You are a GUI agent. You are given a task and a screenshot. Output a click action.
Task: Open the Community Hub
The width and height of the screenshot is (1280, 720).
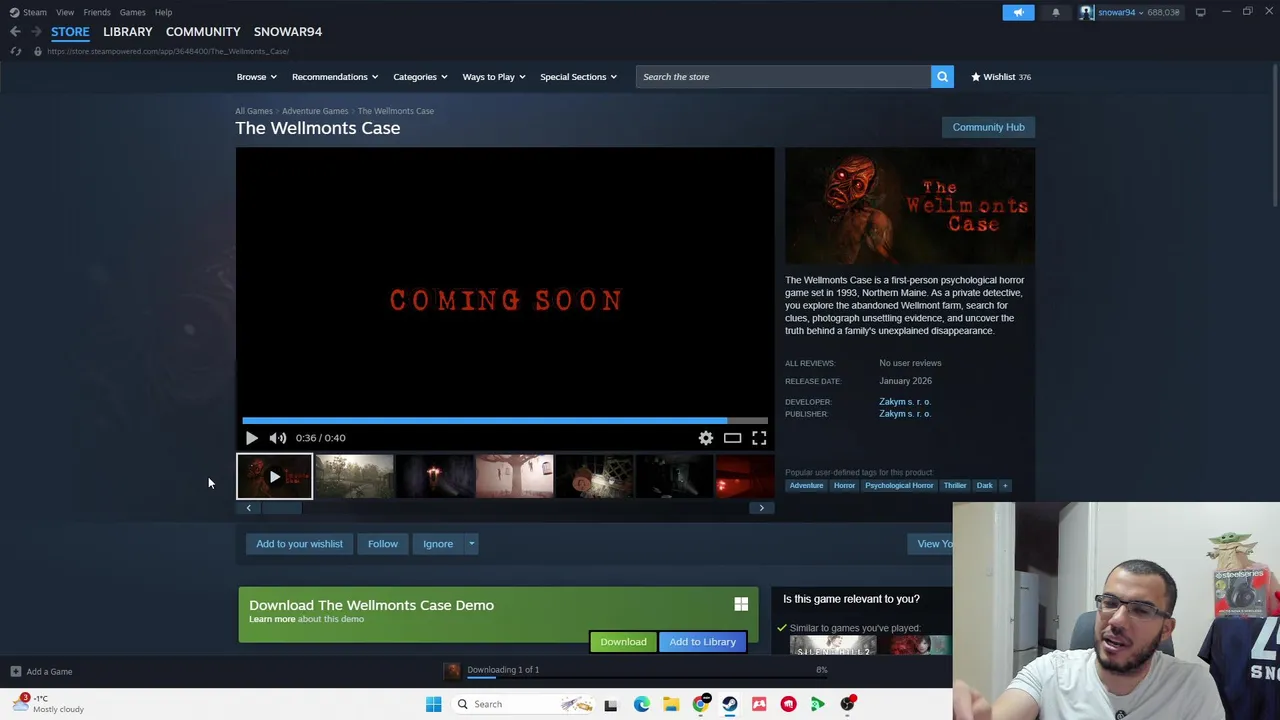[x=988, y=127]
